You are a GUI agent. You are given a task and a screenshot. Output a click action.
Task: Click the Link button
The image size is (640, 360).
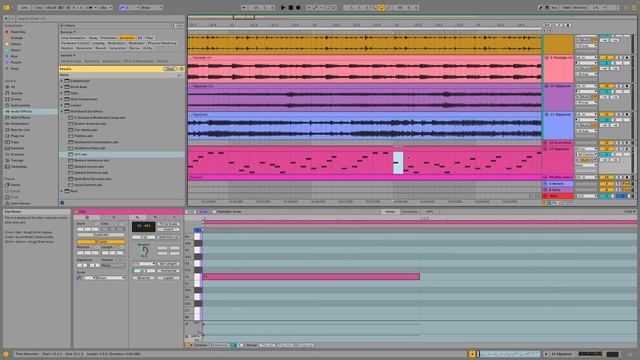coord(24,7)
